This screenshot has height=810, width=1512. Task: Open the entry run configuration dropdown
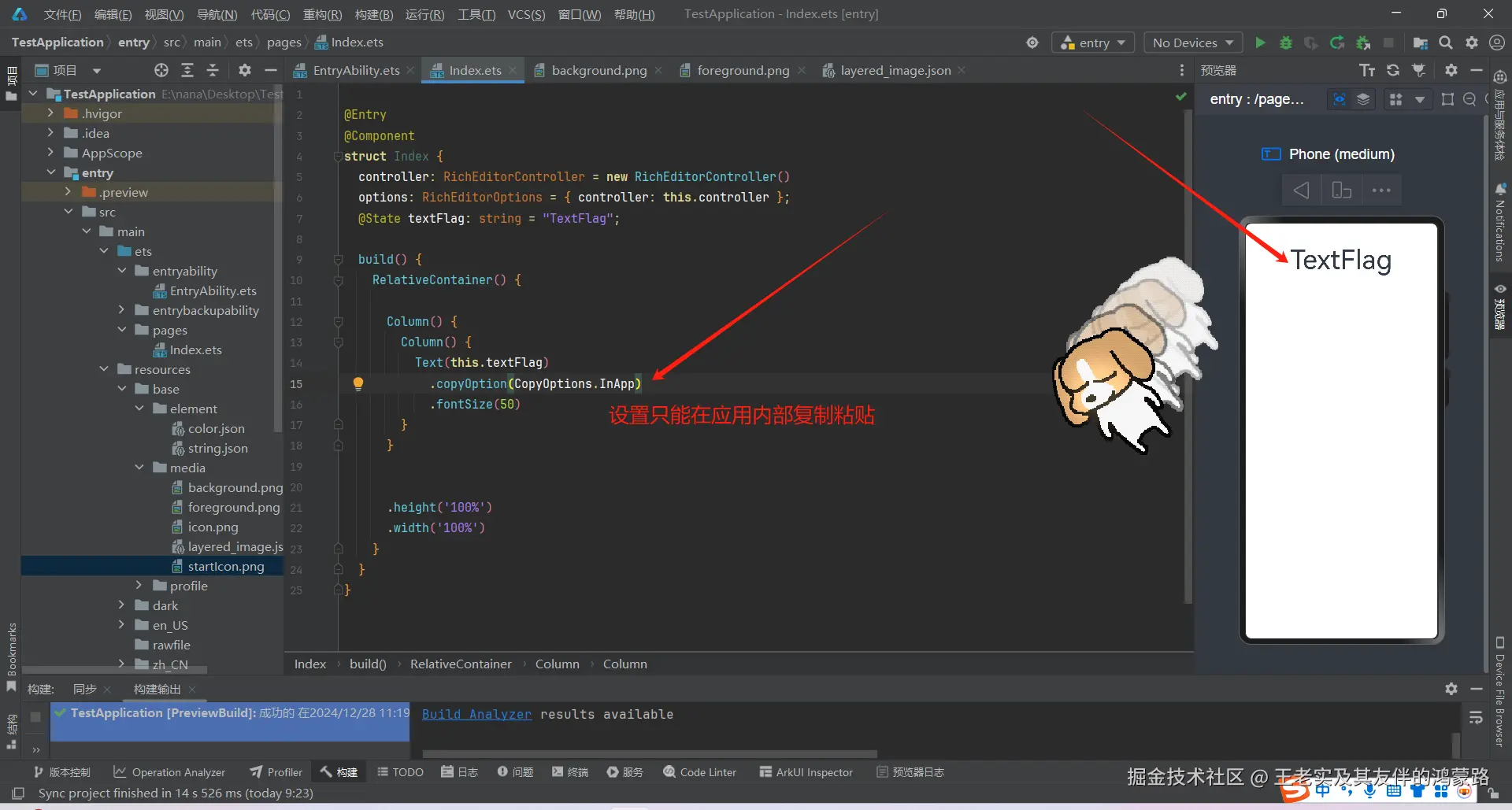tap(1093, 43)
